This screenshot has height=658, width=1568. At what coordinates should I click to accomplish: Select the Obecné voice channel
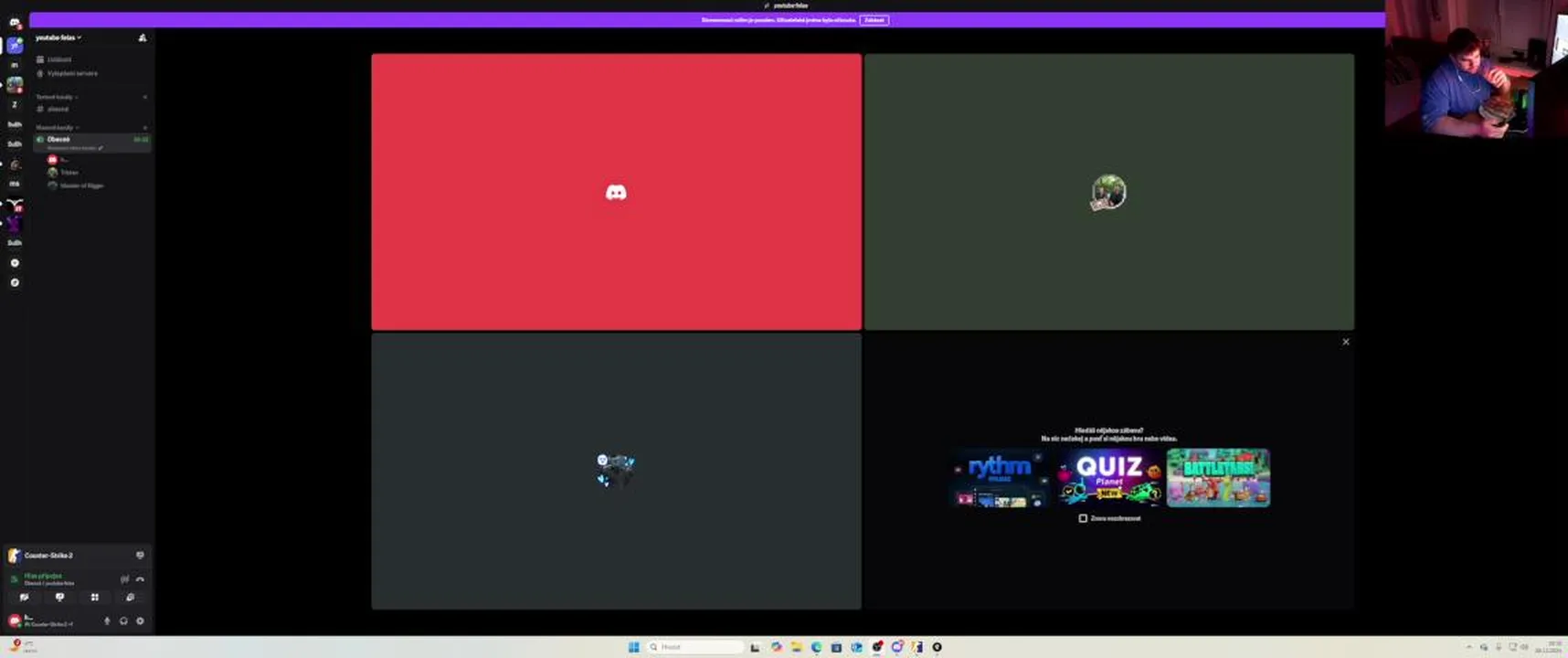click(x=91, y=143)
